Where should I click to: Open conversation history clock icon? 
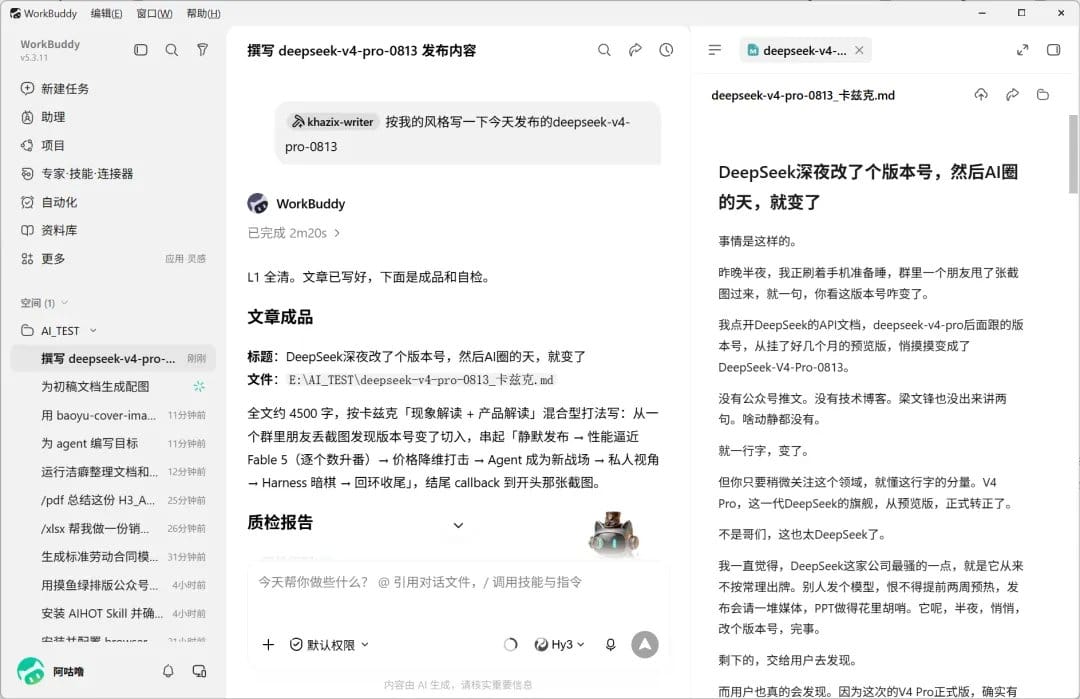(x=666, y=50)
